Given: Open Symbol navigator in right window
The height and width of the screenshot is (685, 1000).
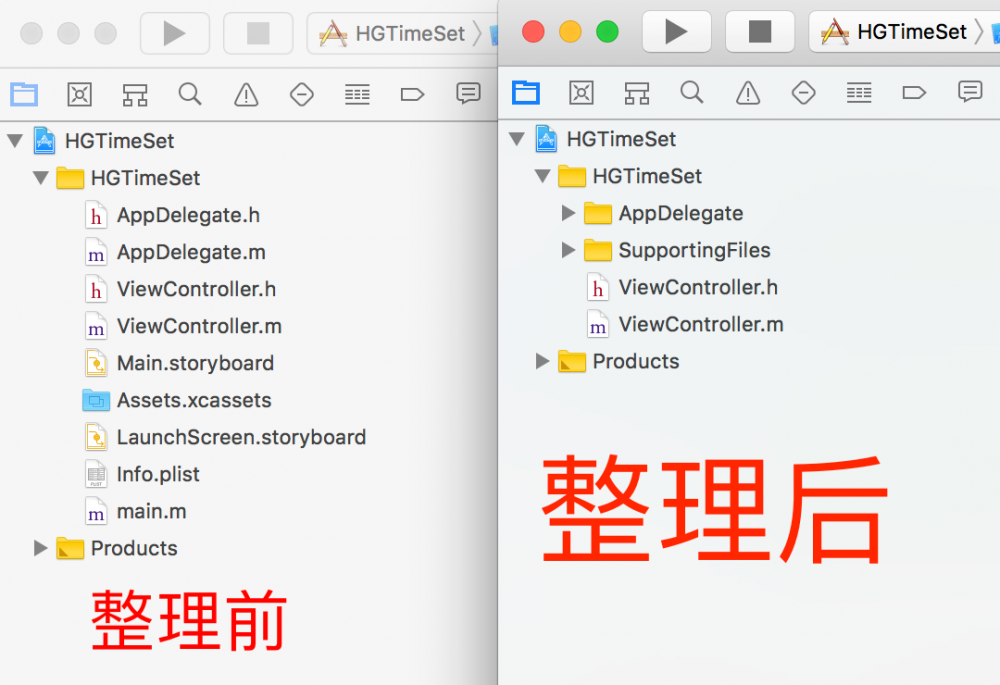Looking at the screenshot, I should (582, 92).
